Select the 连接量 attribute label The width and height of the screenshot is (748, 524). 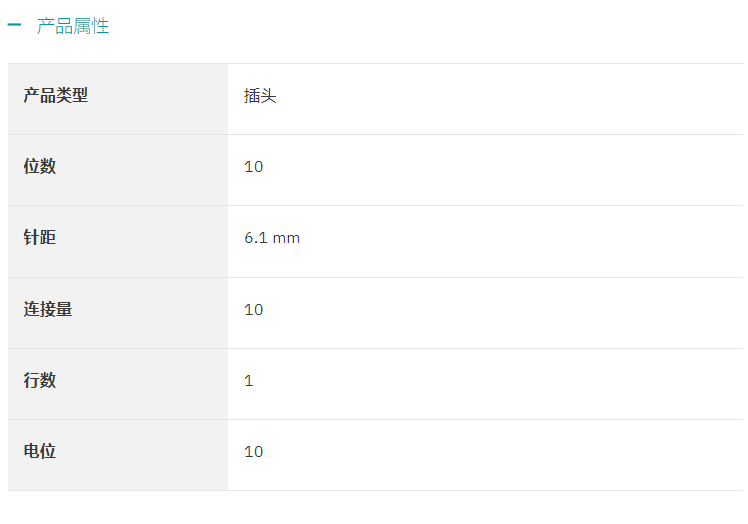pos(48,309)
